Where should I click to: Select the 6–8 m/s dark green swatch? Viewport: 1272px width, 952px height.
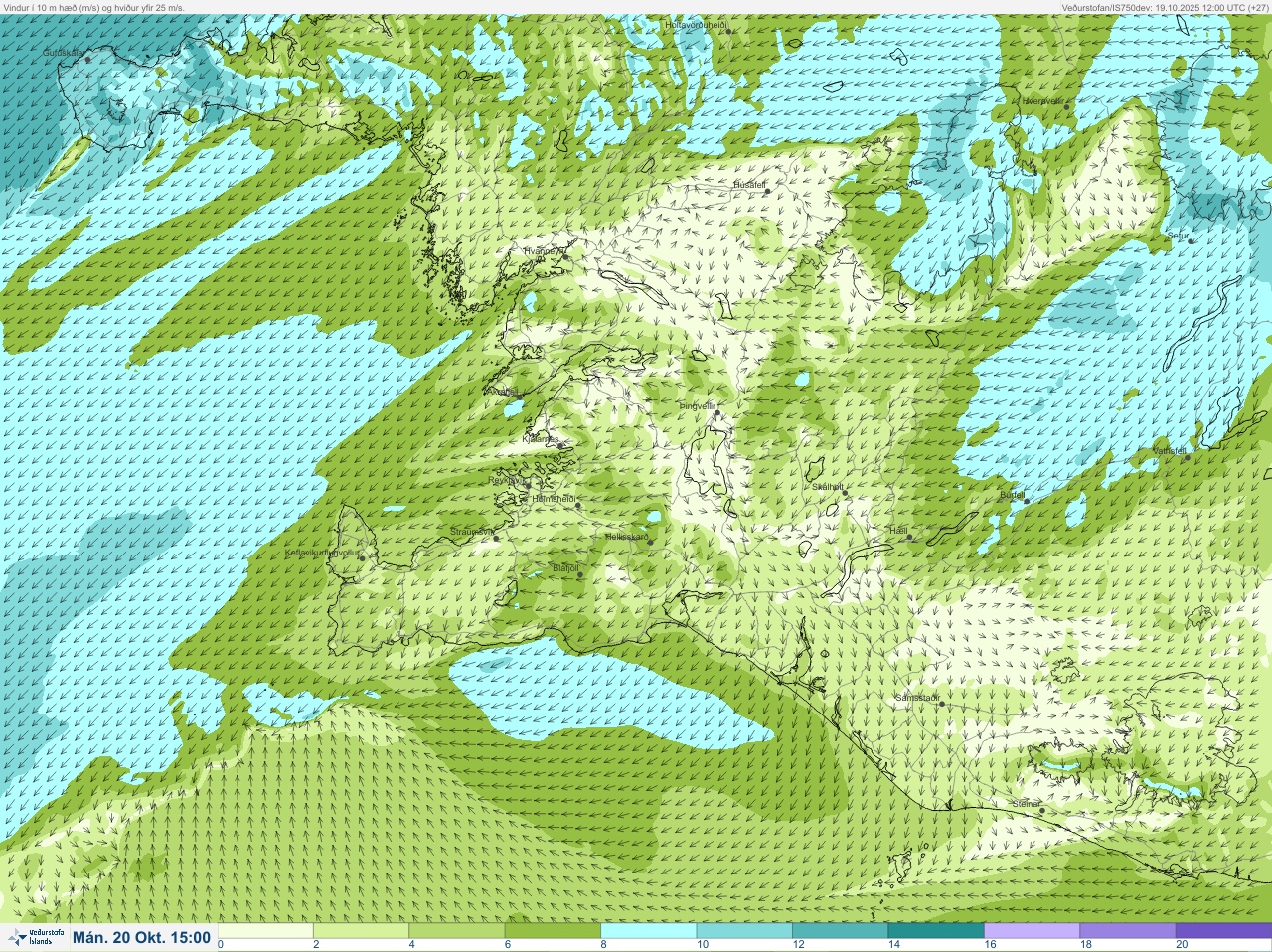(554, 931)
